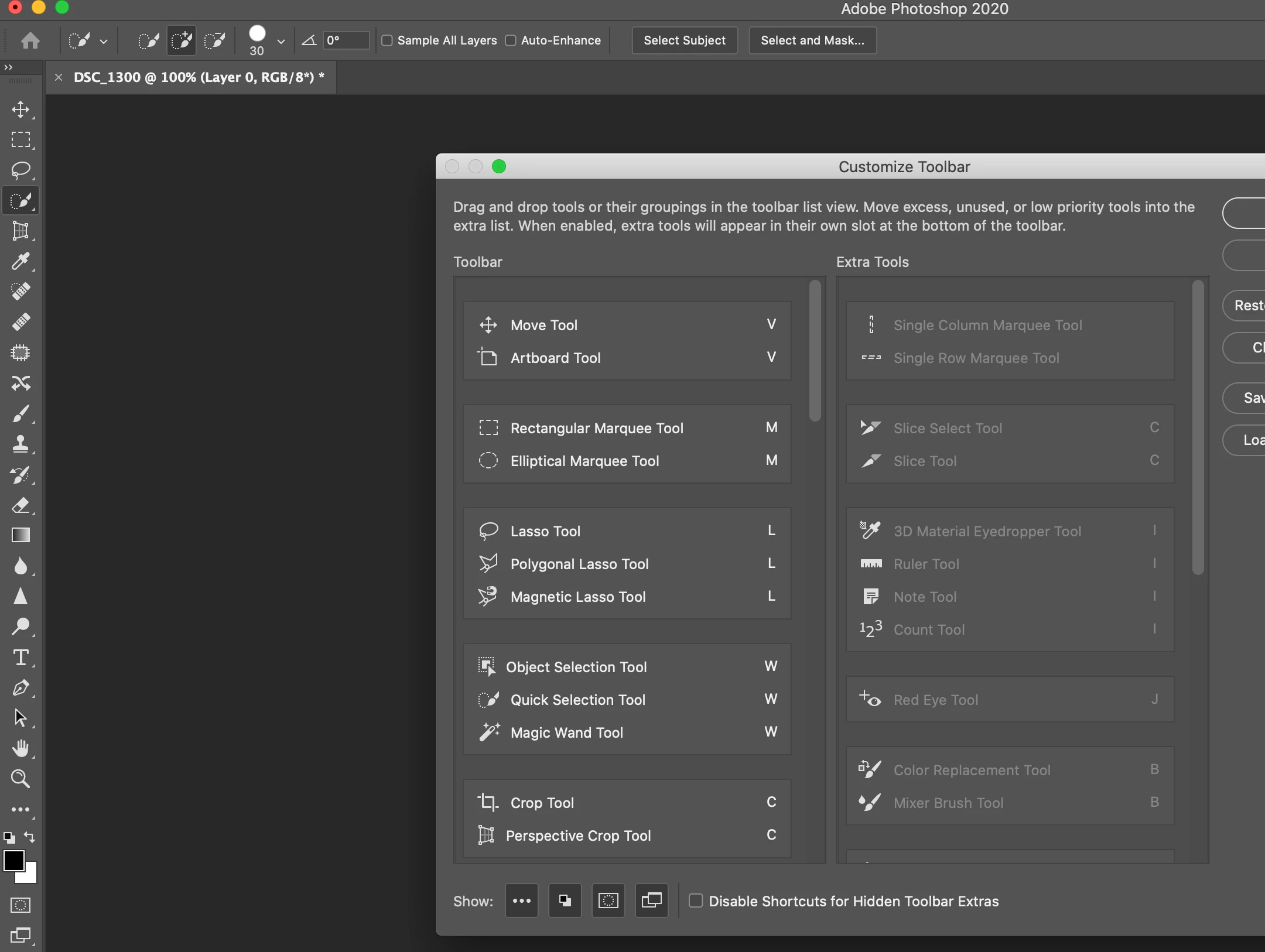Screen dimensions: 1265x952
Task: Switch to the DSC_1300 document tab
Action: pyautogui.click(x=198, y=77)
